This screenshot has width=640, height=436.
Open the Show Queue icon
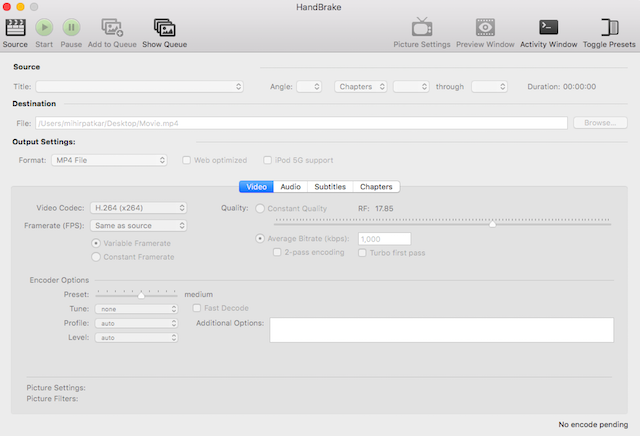click(x=164, y=28)
